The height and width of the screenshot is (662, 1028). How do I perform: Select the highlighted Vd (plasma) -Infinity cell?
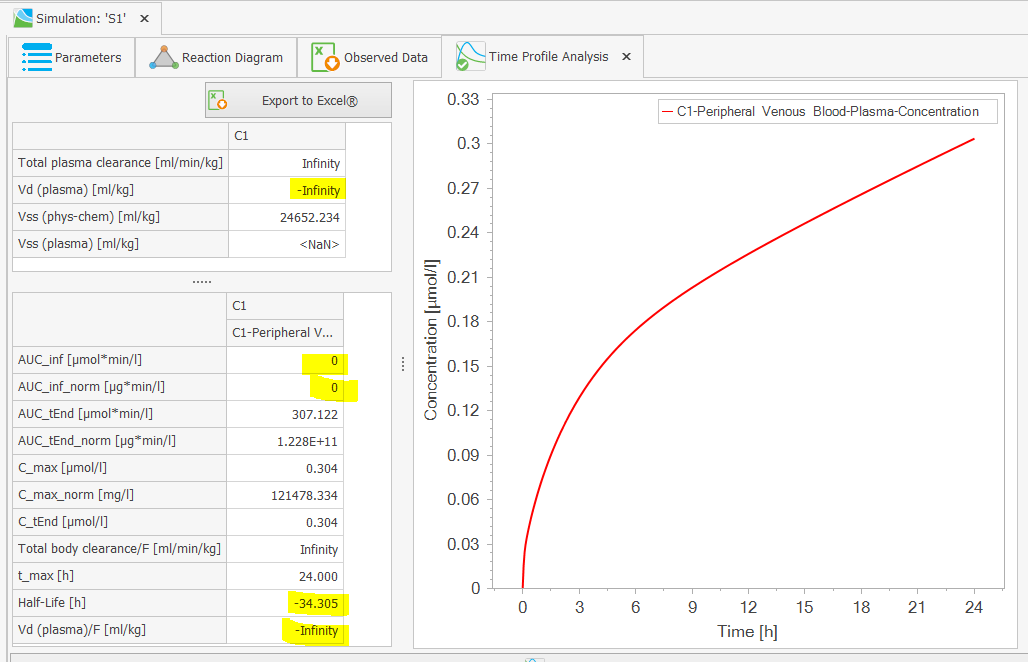(x=318, y=189)
